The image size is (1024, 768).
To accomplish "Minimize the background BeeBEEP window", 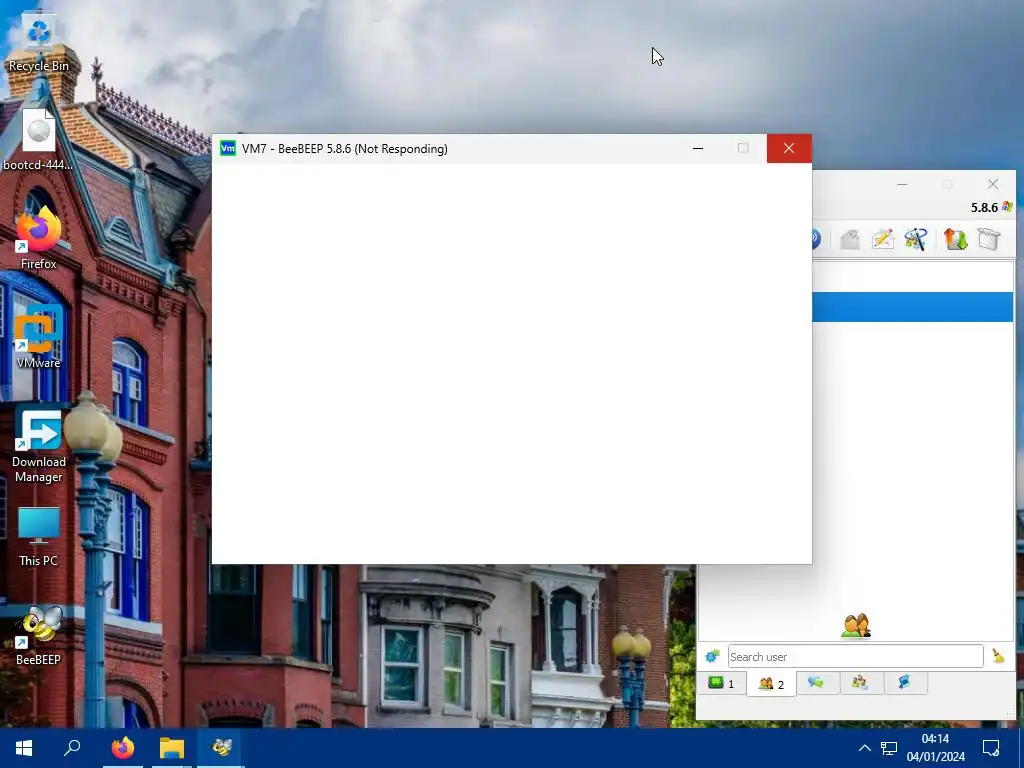I will [x=902, y=184].
